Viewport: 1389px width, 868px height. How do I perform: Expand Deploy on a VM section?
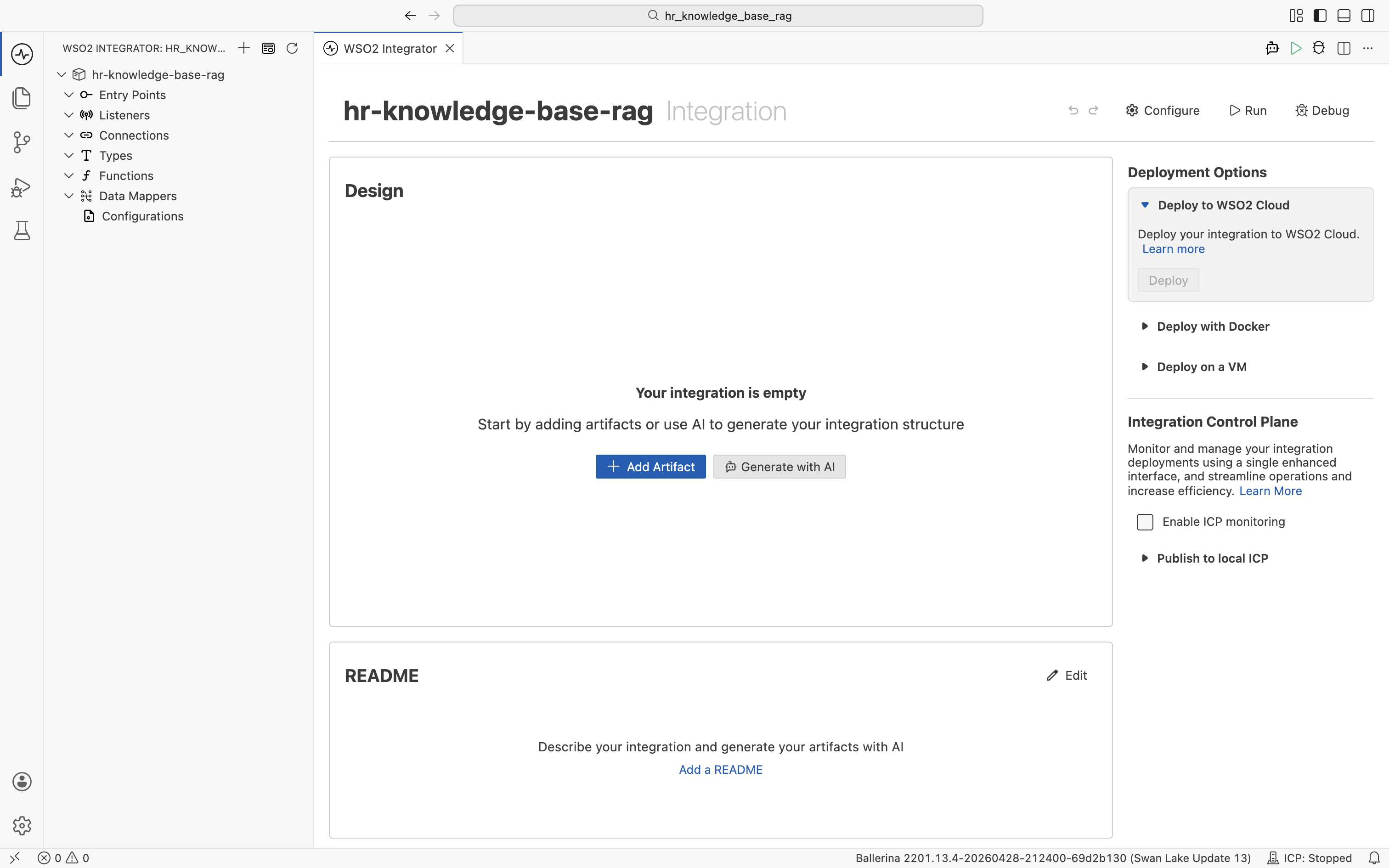(x=1145, y=367)
